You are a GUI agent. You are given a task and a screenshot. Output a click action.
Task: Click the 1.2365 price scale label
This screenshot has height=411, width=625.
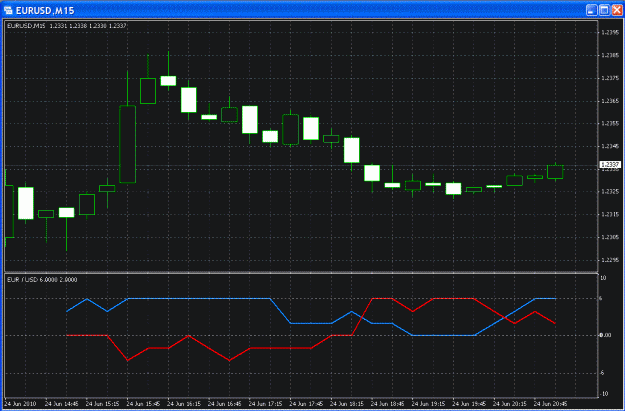pyautogui.click(x=610, y=101)
